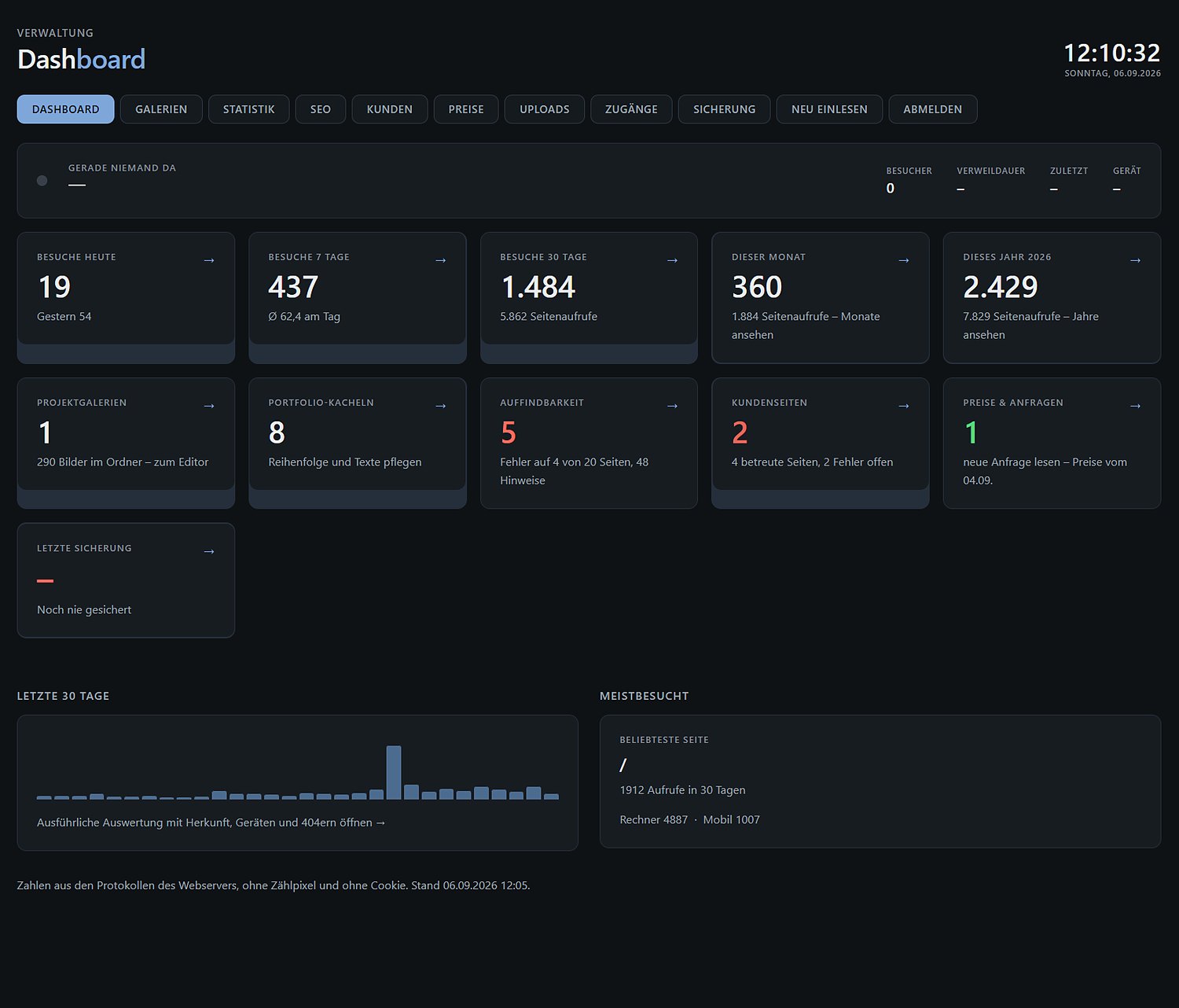1179x1008 pixels.
Task: Click the Dashboard heading
Action: [x=82, y=59]
